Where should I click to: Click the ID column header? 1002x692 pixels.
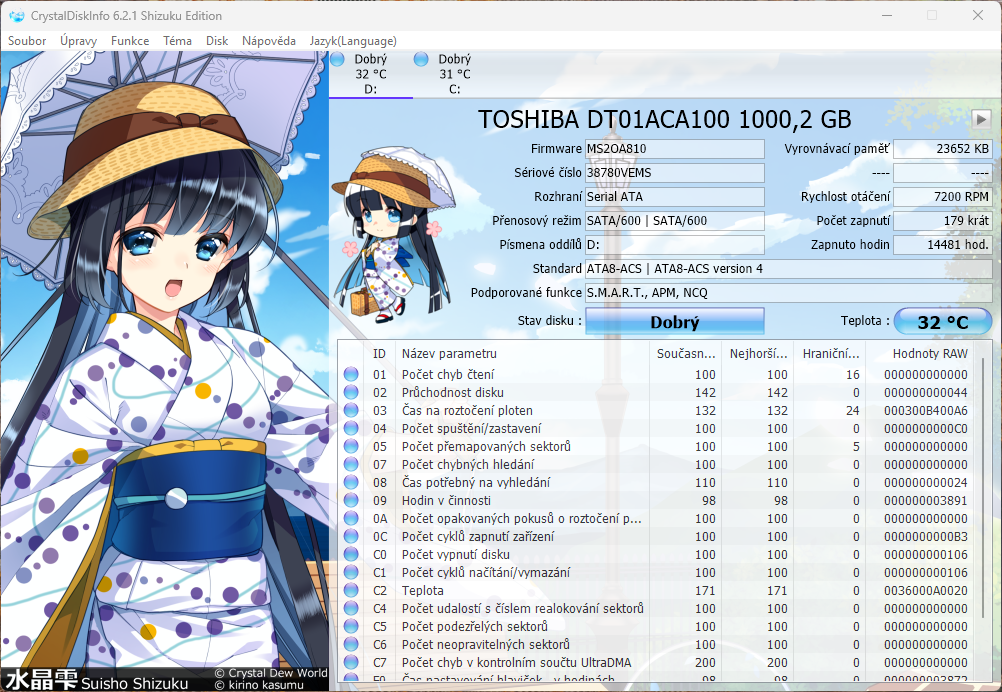pos(380,353)
